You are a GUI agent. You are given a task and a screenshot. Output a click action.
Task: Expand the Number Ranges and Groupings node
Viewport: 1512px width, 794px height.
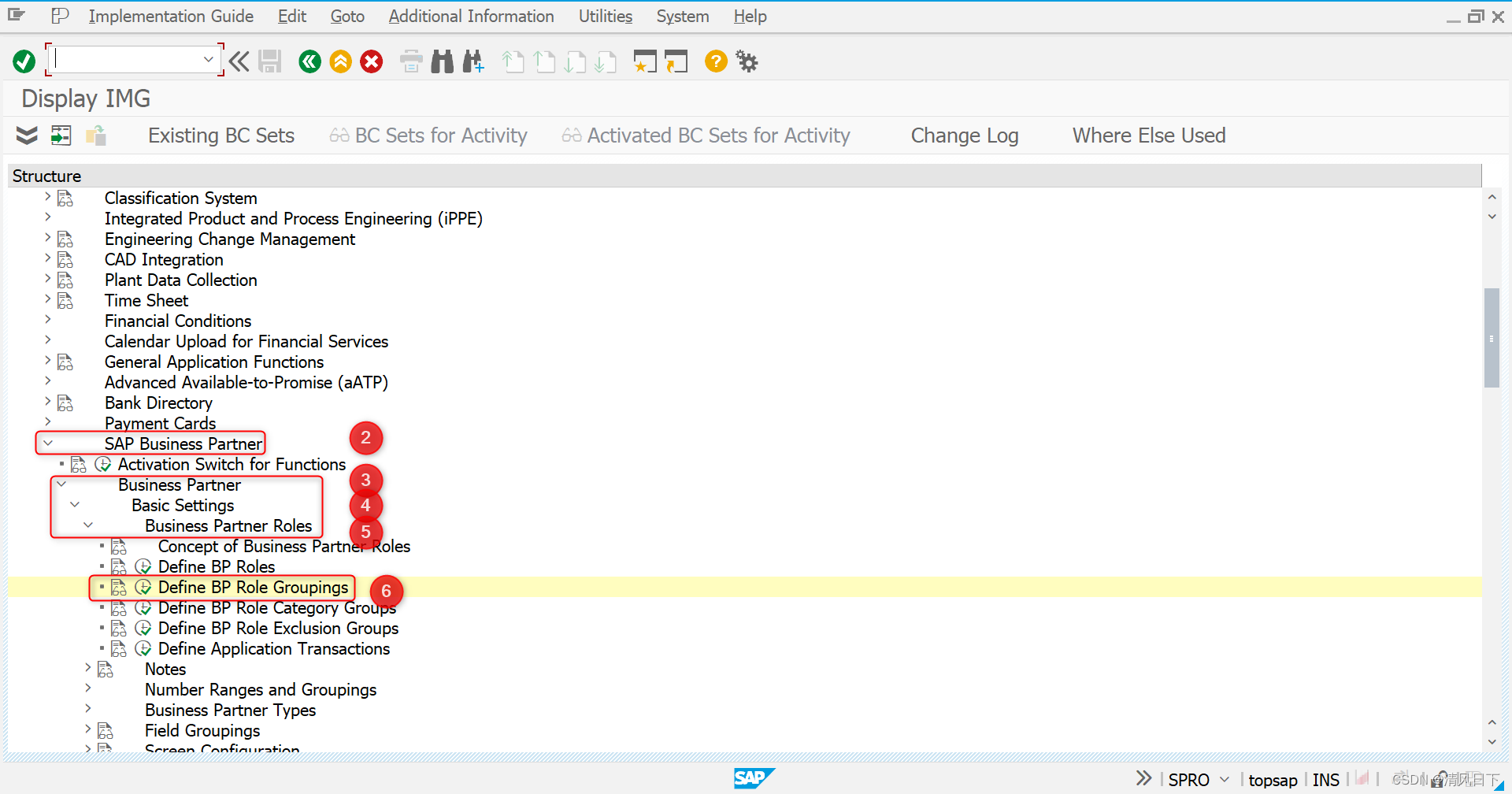click(88, 688)
